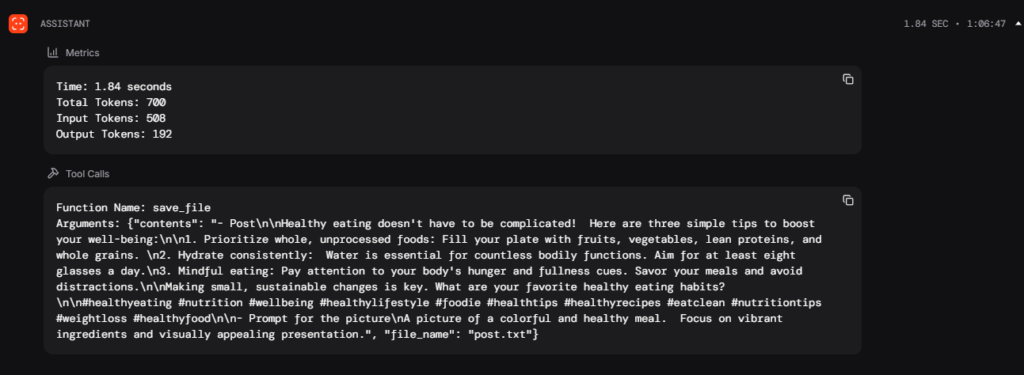This screenshot has width=1024, height=375.
Task: Click the Tool Calls wrench icon
Action: coord(53,174)
